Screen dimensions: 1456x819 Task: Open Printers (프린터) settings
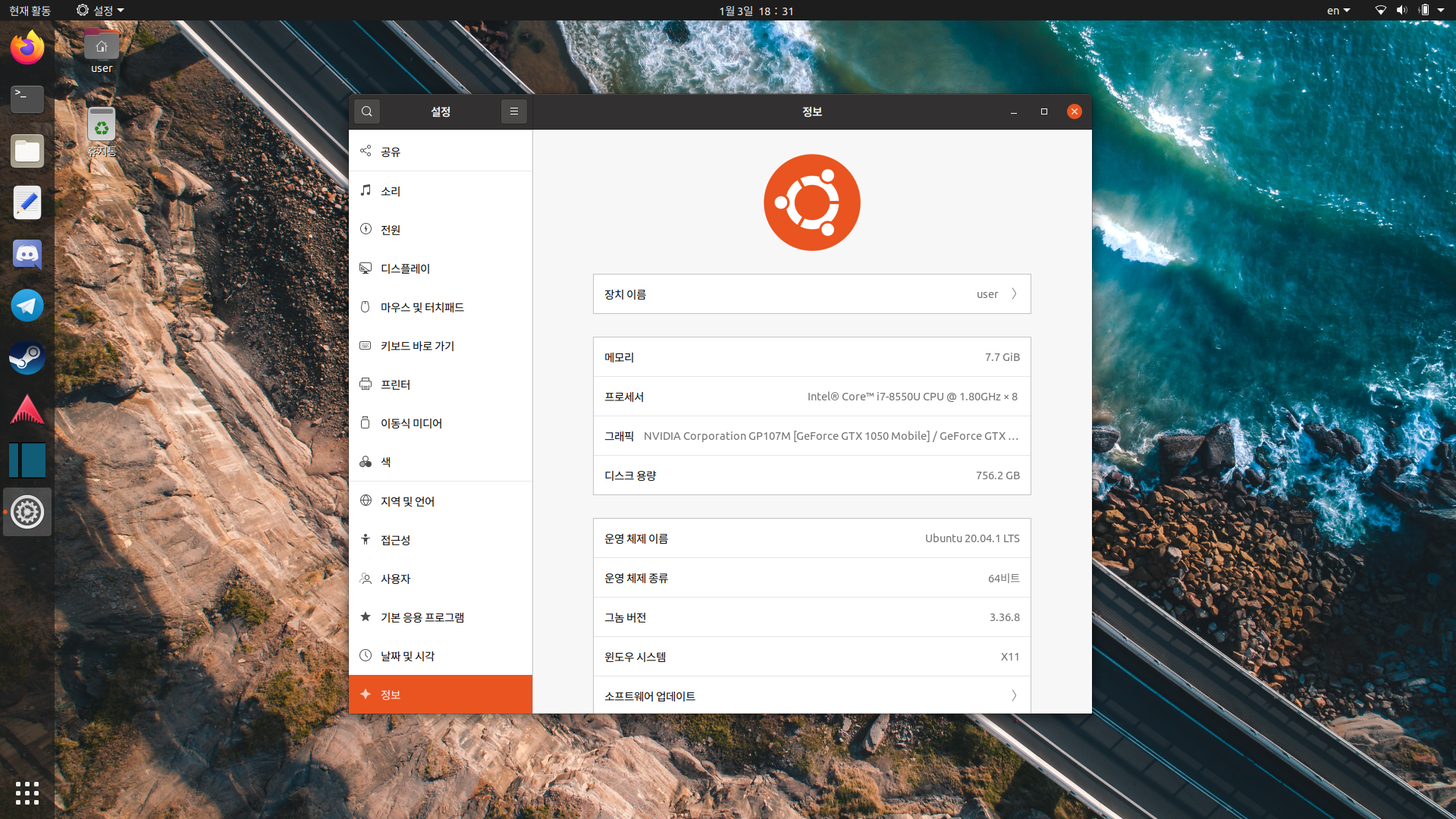(x=440, y=384)
